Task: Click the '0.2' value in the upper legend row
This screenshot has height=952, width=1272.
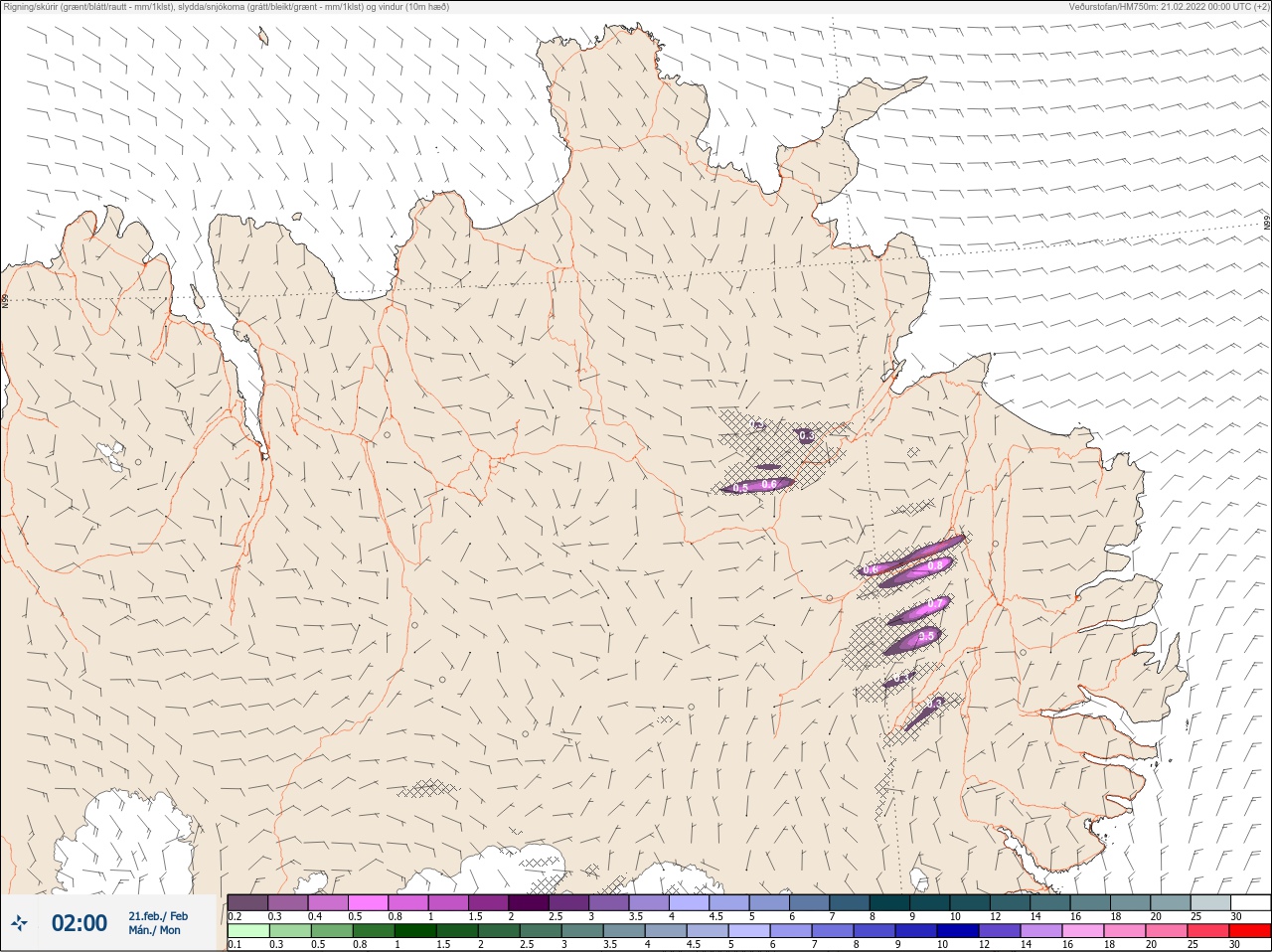Action: pyautogui.click(x=235, y=916)
